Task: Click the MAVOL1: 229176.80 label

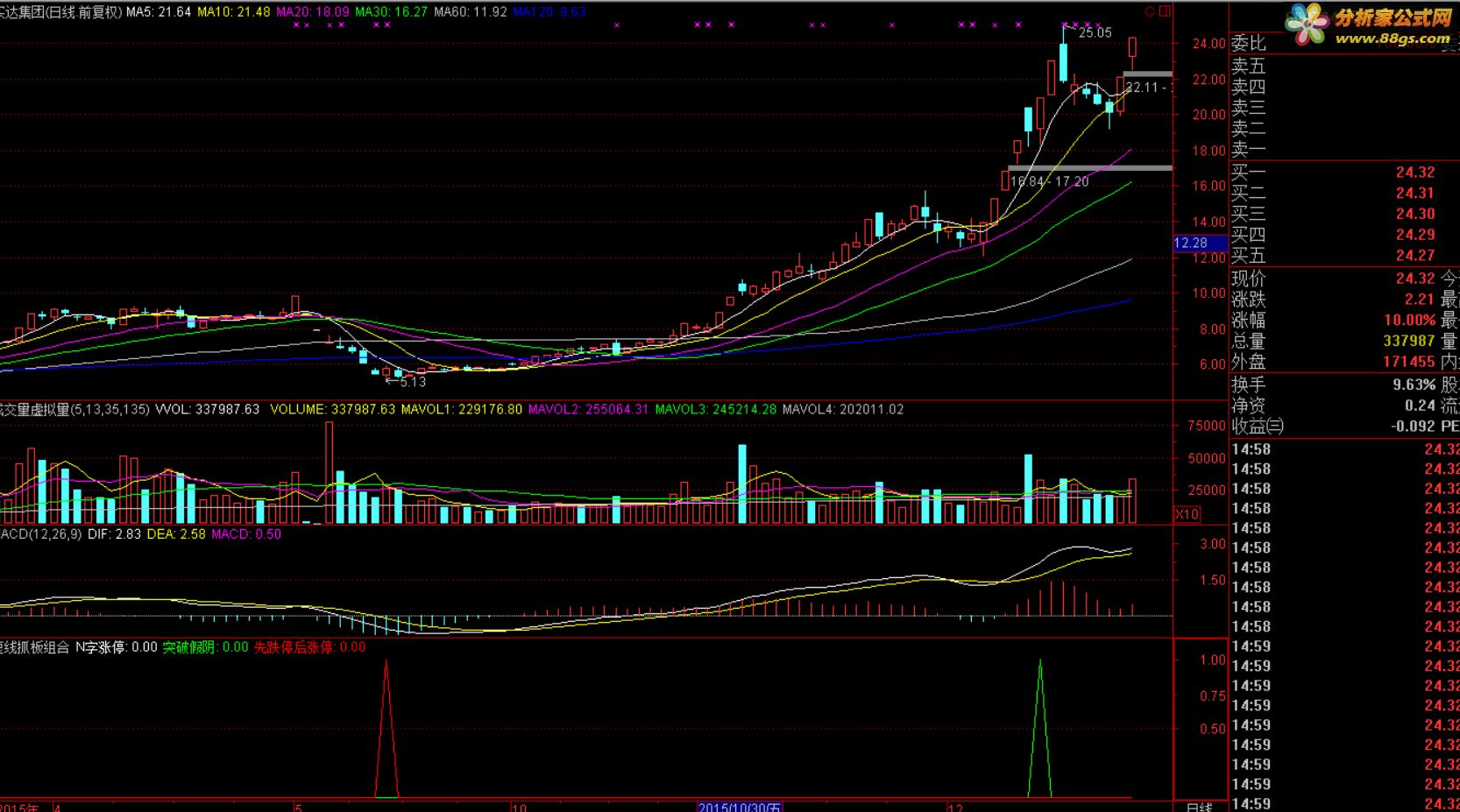Action: click(462, 409)
